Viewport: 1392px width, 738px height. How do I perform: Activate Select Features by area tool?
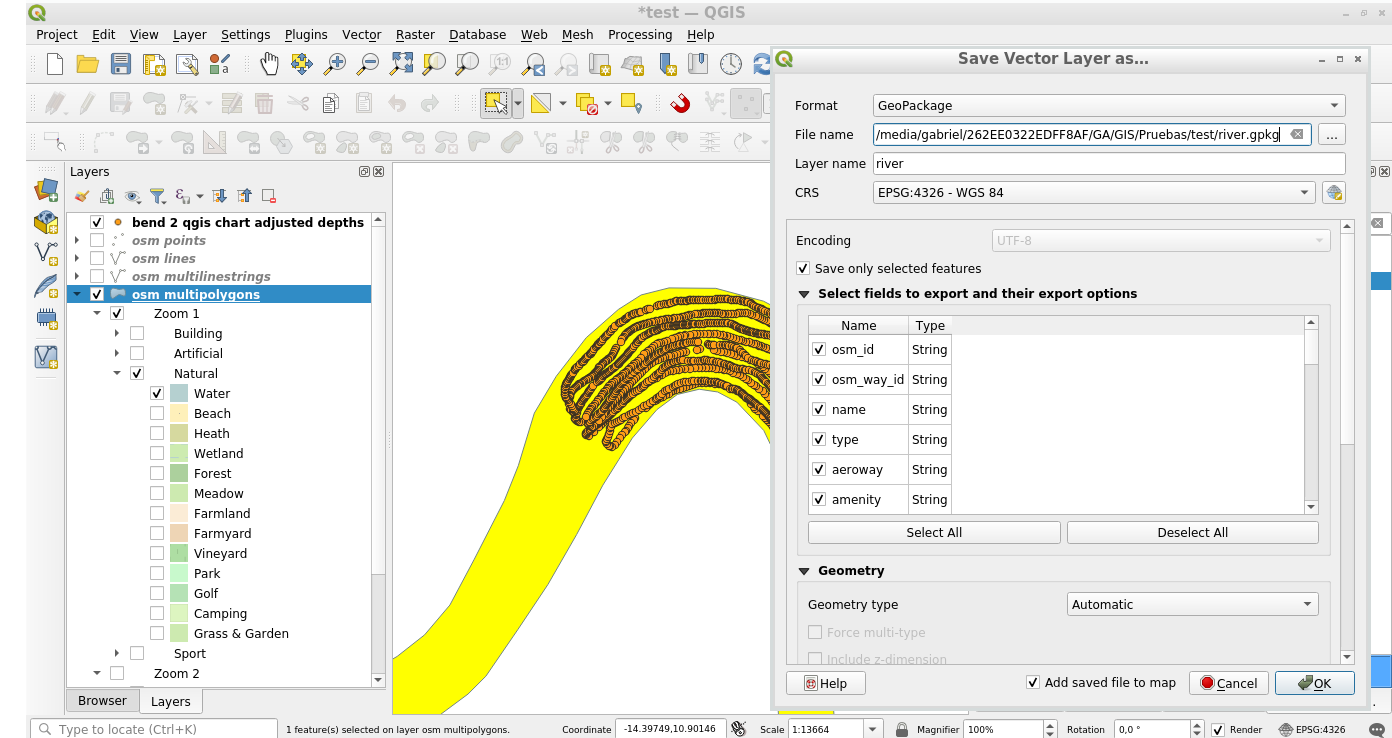tap(496, 103)
